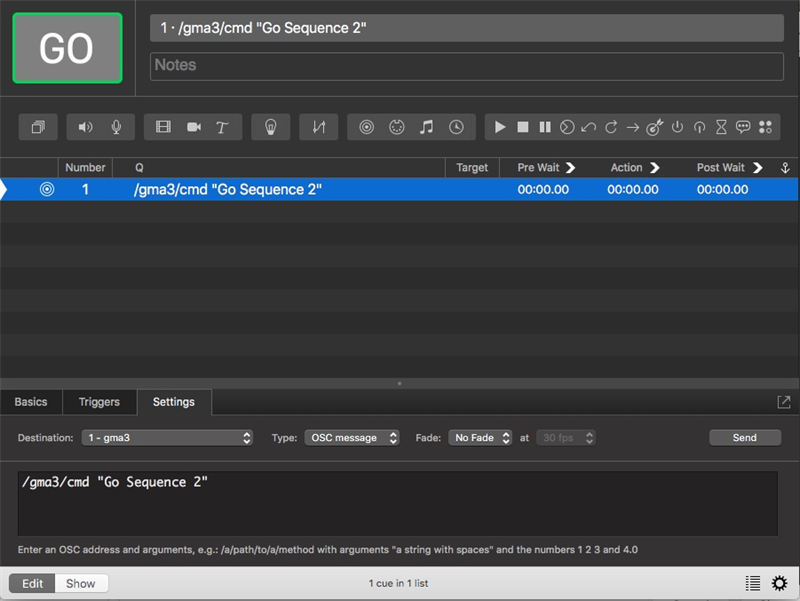Expand the Fade dropdown set to No Fade
This screenshot has height=601, width=800.
pos(480,438)
